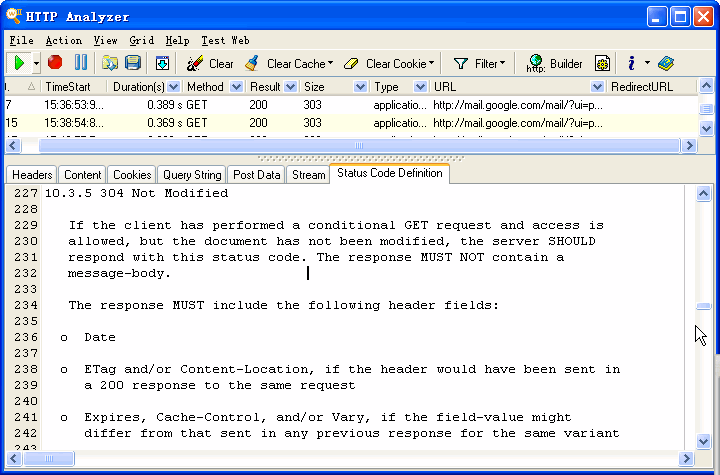Image resolution: width=720 pixels, height=475 pixels.
Task: Open the Grid menu
Action: point(141,41)
